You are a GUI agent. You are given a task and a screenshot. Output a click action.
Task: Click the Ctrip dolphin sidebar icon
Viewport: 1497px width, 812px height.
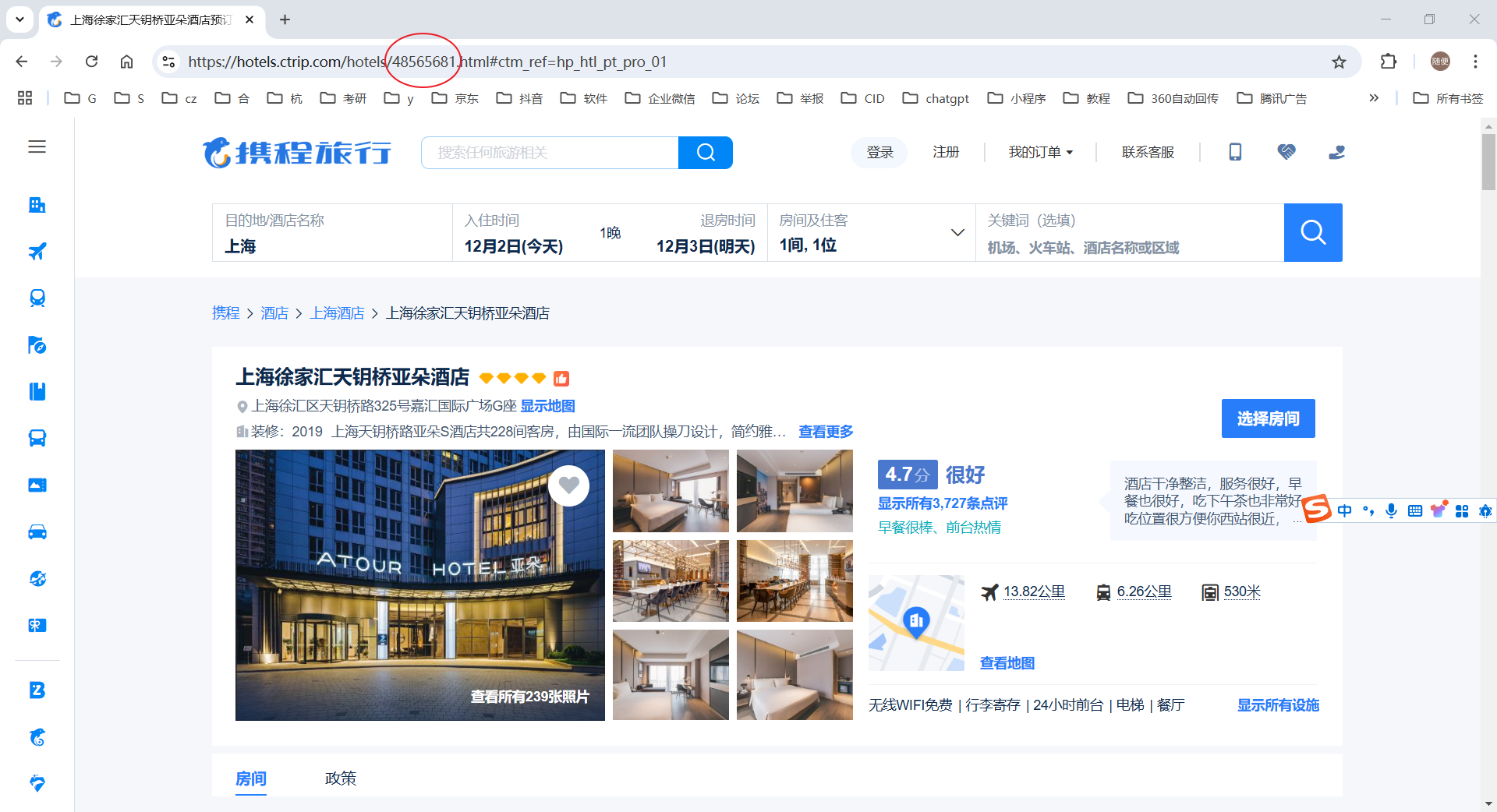coord(37,737)
